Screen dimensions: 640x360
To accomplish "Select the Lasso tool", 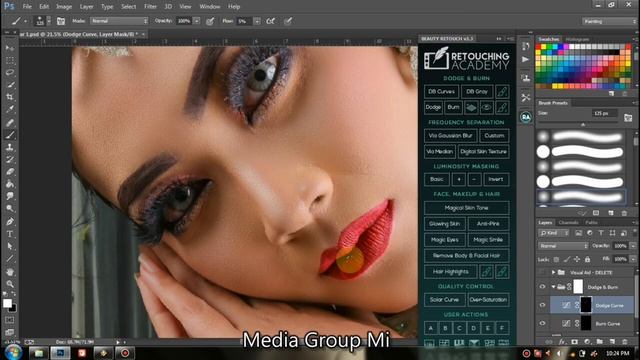I will coord(10,73).
